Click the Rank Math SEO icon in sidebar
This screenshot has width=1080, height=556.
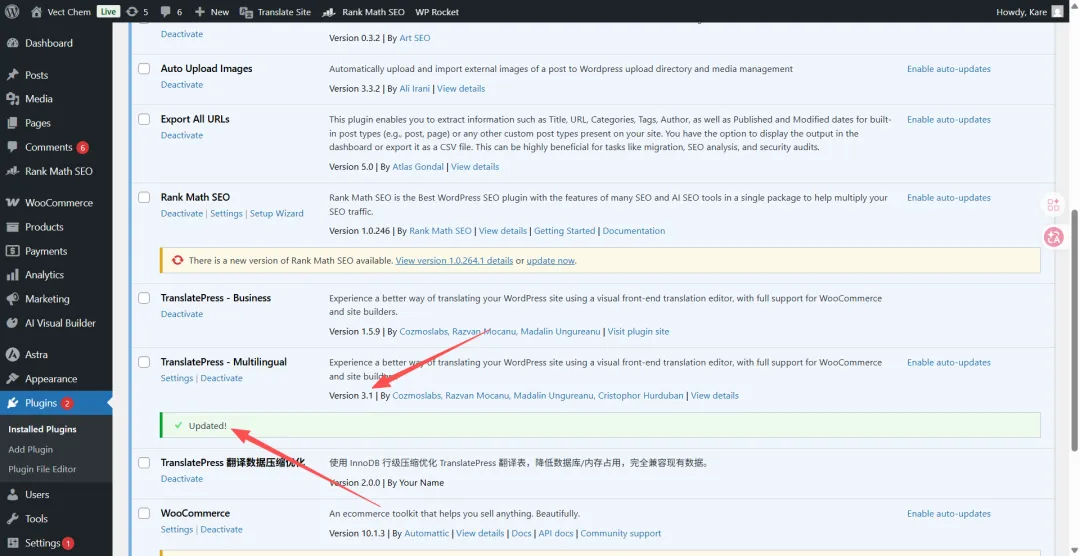coord(12,171)
